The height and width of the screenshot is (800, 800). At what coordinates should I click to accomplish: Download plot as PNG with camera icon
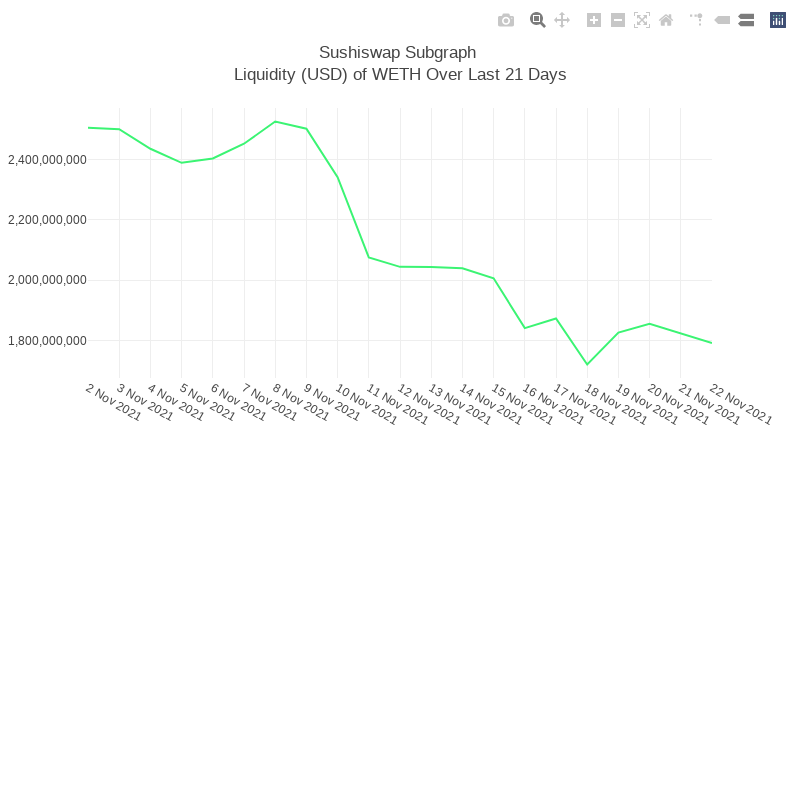pos(506,20)
